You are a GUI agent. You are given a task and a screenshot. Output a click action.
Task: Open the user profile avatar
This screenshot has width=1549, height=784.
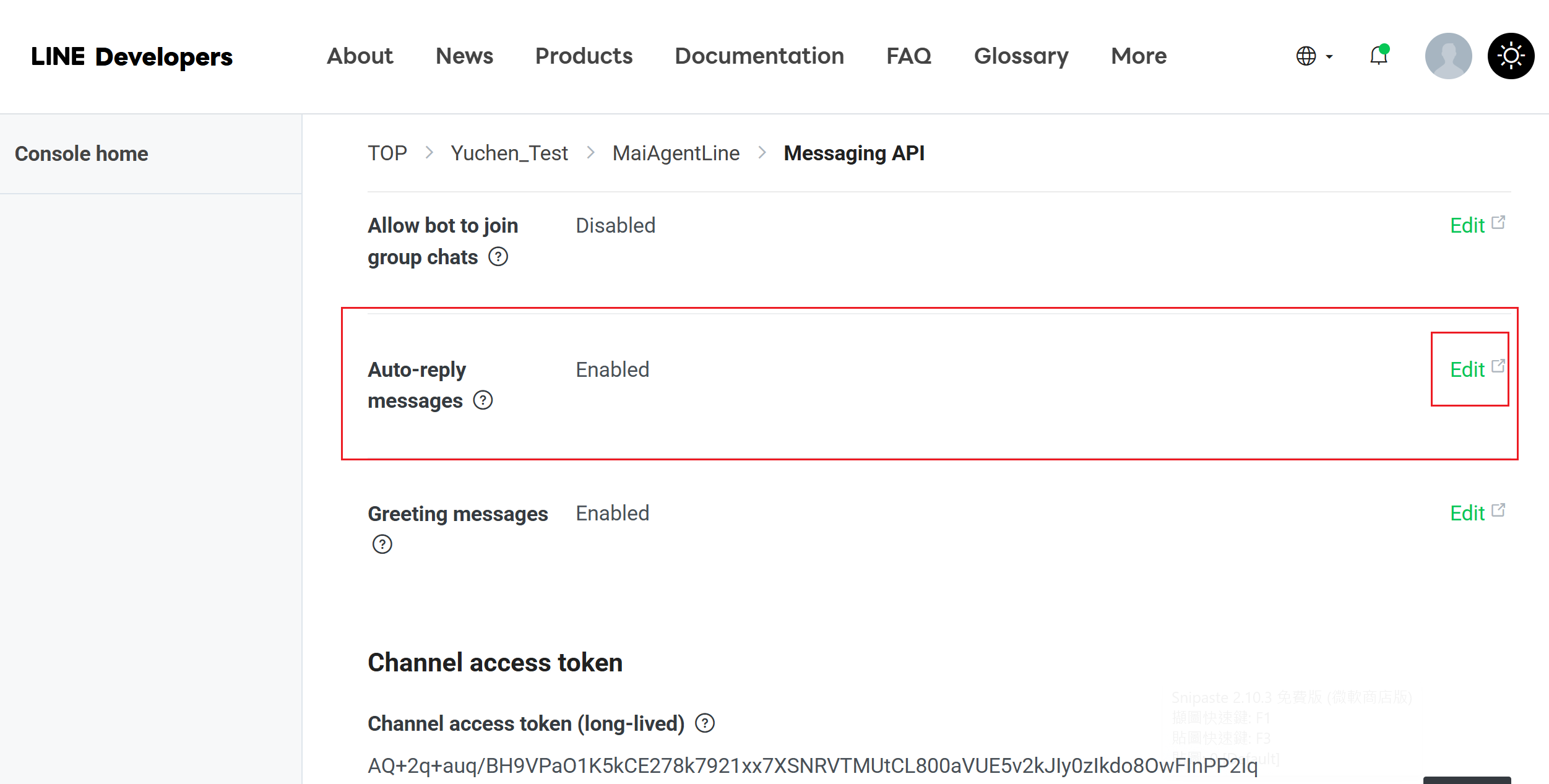tap(1448, 56)
